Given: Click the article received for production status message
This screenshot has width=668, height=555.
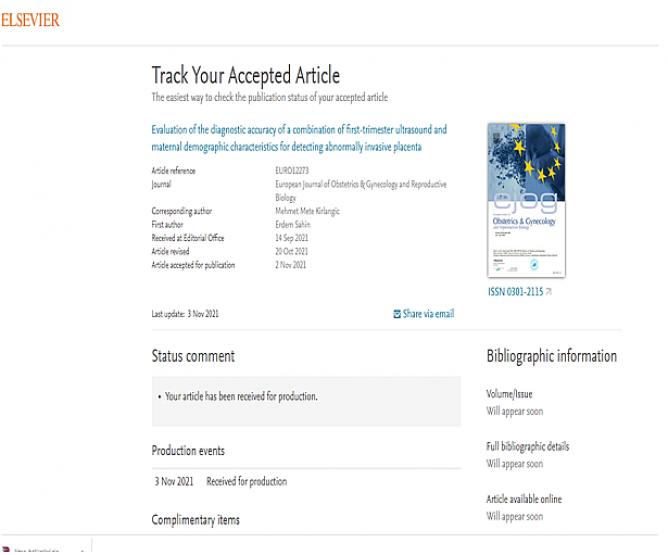Looking at the screenshot, I should pyautogui.click(x=241, y=397).
